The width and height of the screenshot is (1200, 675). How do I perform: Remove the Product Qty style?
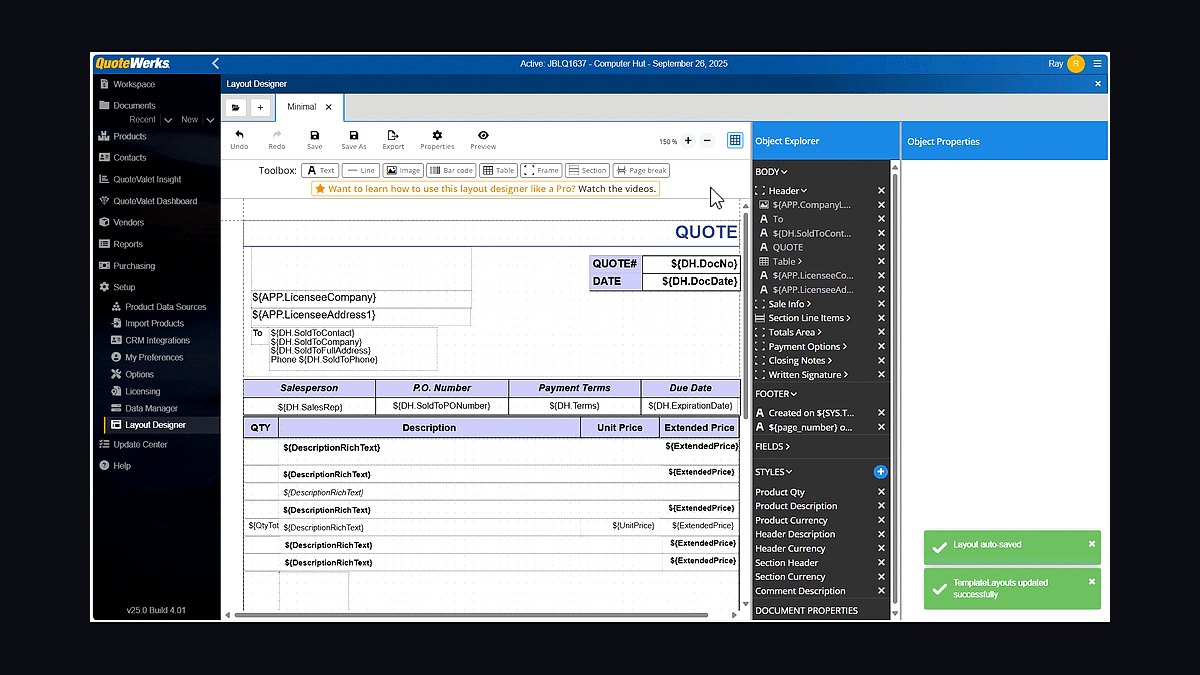pos(881,492)
